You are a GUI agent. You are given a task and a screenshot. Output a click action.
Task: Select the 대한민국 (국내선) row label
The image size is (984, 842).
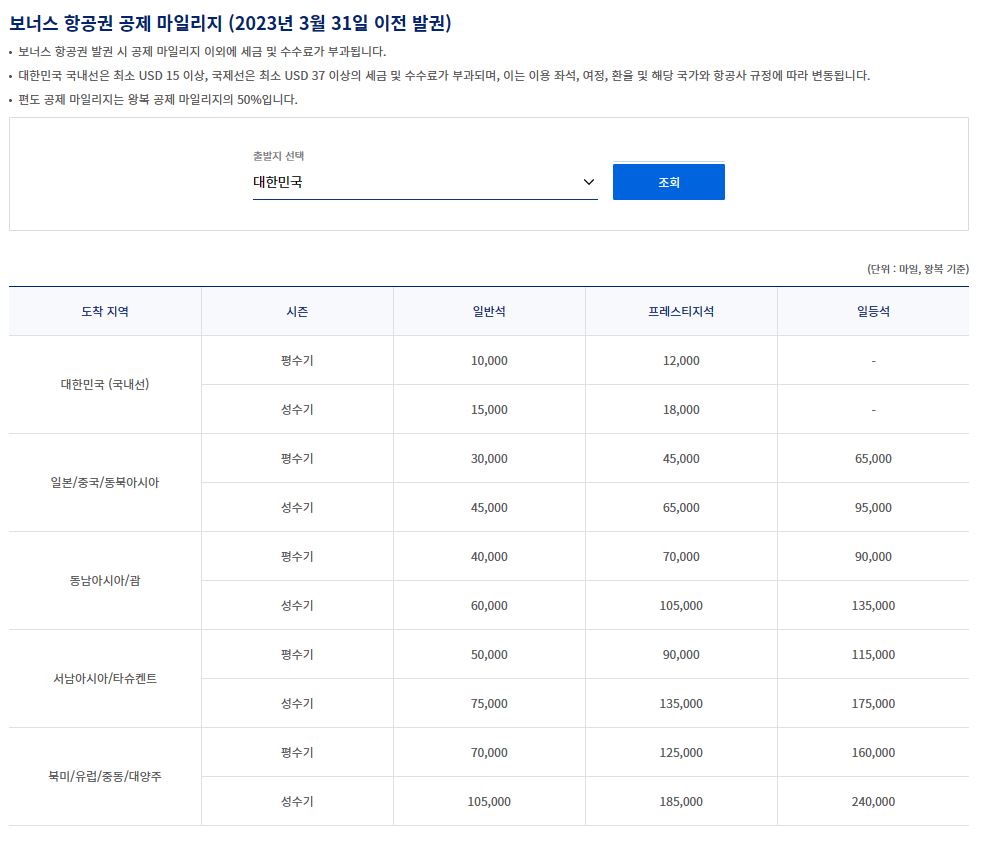coord(104,384)
